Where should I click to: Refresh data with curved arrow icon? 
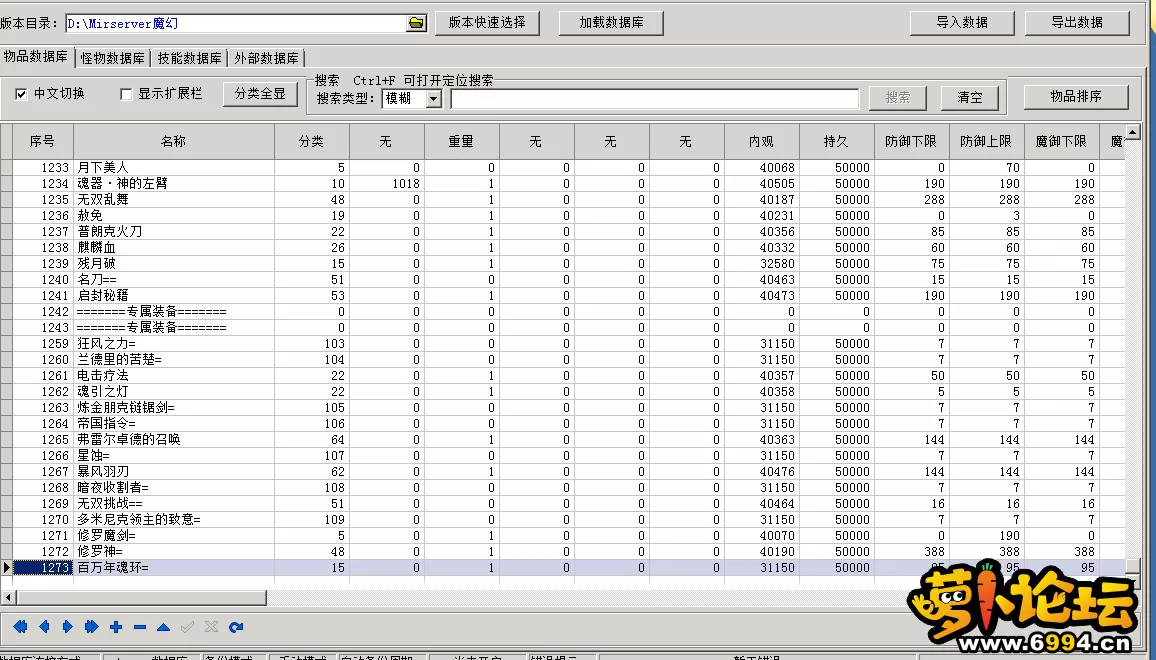236,627
